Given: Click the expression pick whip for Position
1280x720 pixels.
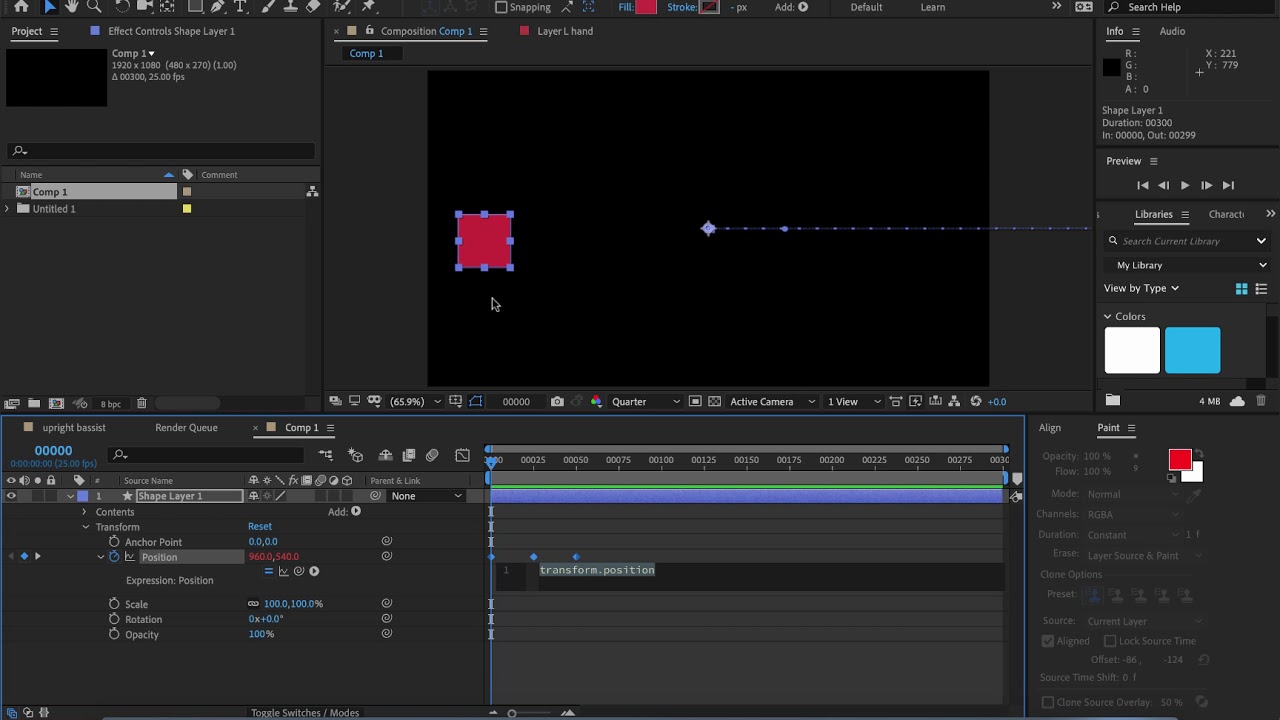Looking at the screenshot, I should coord(298,571).
